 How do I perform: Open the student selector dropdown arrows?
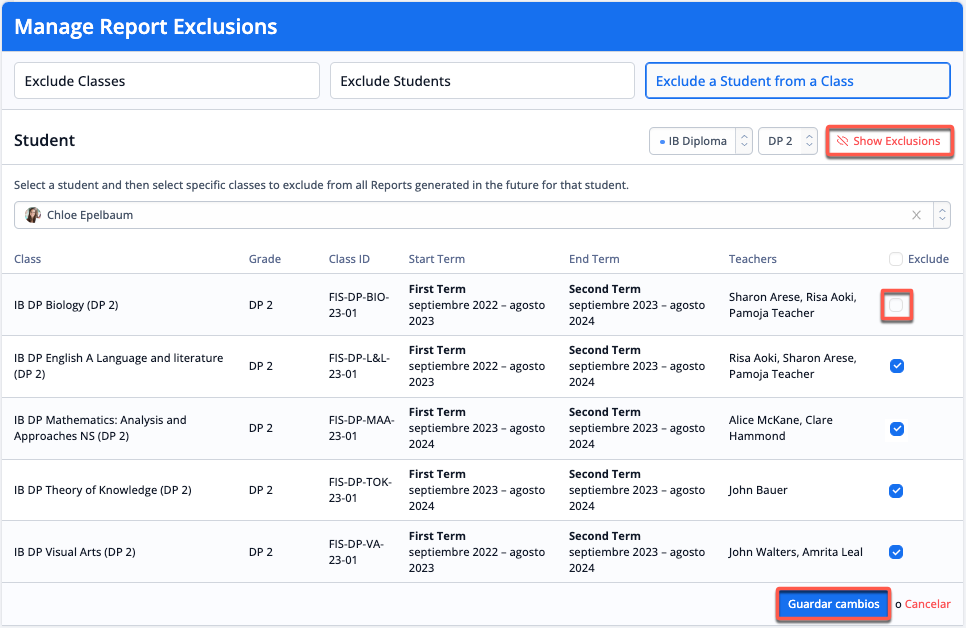[941, 215]
